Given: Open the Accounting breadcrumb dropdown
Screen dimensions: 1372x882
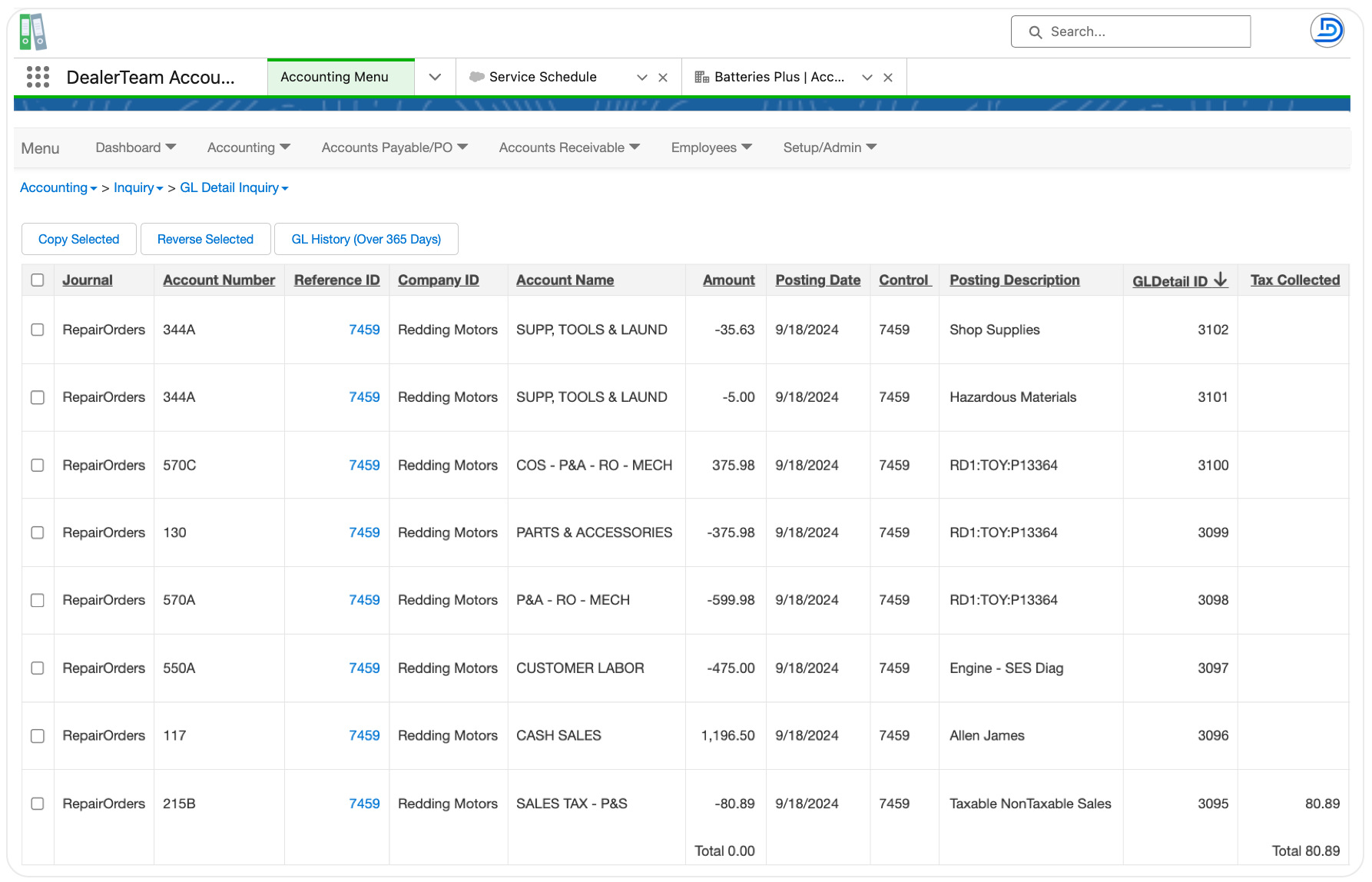Looking at the screenshot, I should click(x=58, y=187).
